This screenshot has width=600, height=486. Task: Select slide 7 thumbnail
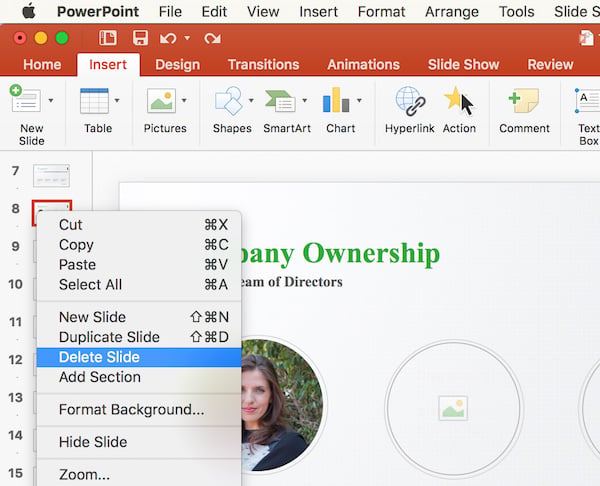[51, 176]
